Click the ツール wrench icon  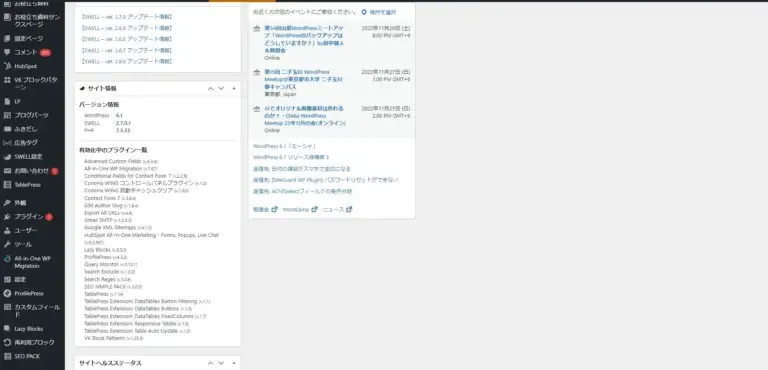coord(7,244)
